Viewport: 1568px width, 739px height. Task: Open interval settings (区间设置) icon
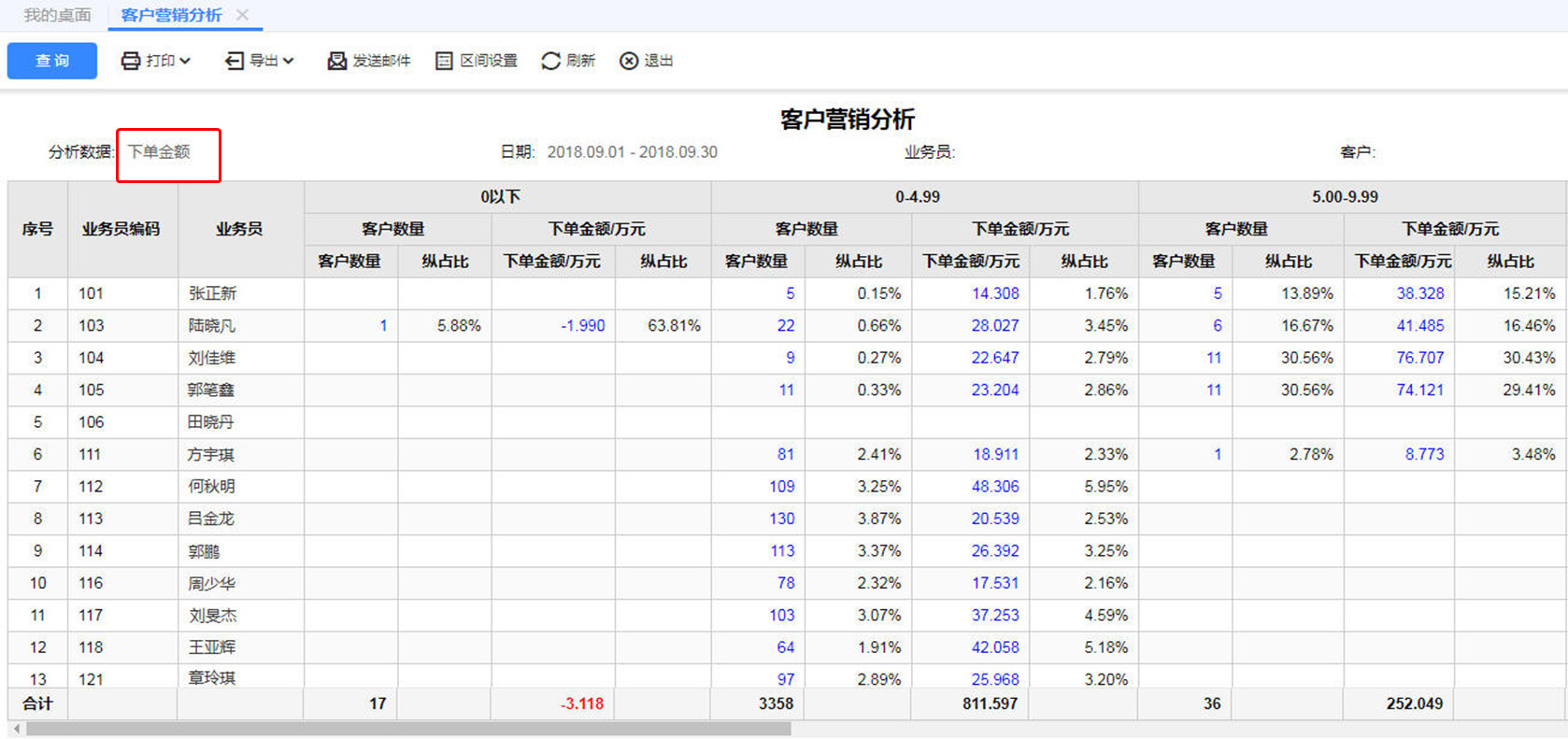click(445, 61)
